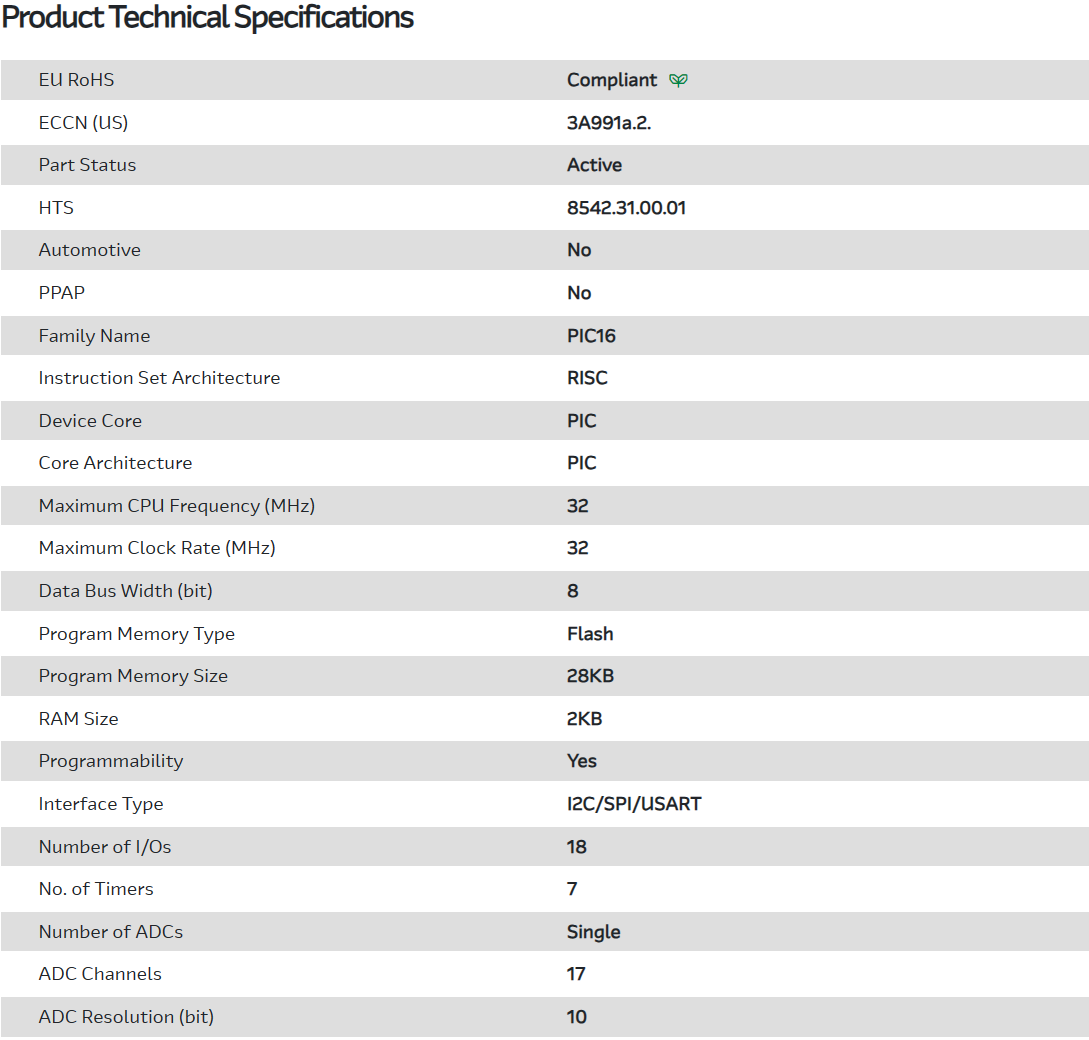Click the ADC Resolution (bit) label
Screen dimensions: 1089x1040
126,1017
